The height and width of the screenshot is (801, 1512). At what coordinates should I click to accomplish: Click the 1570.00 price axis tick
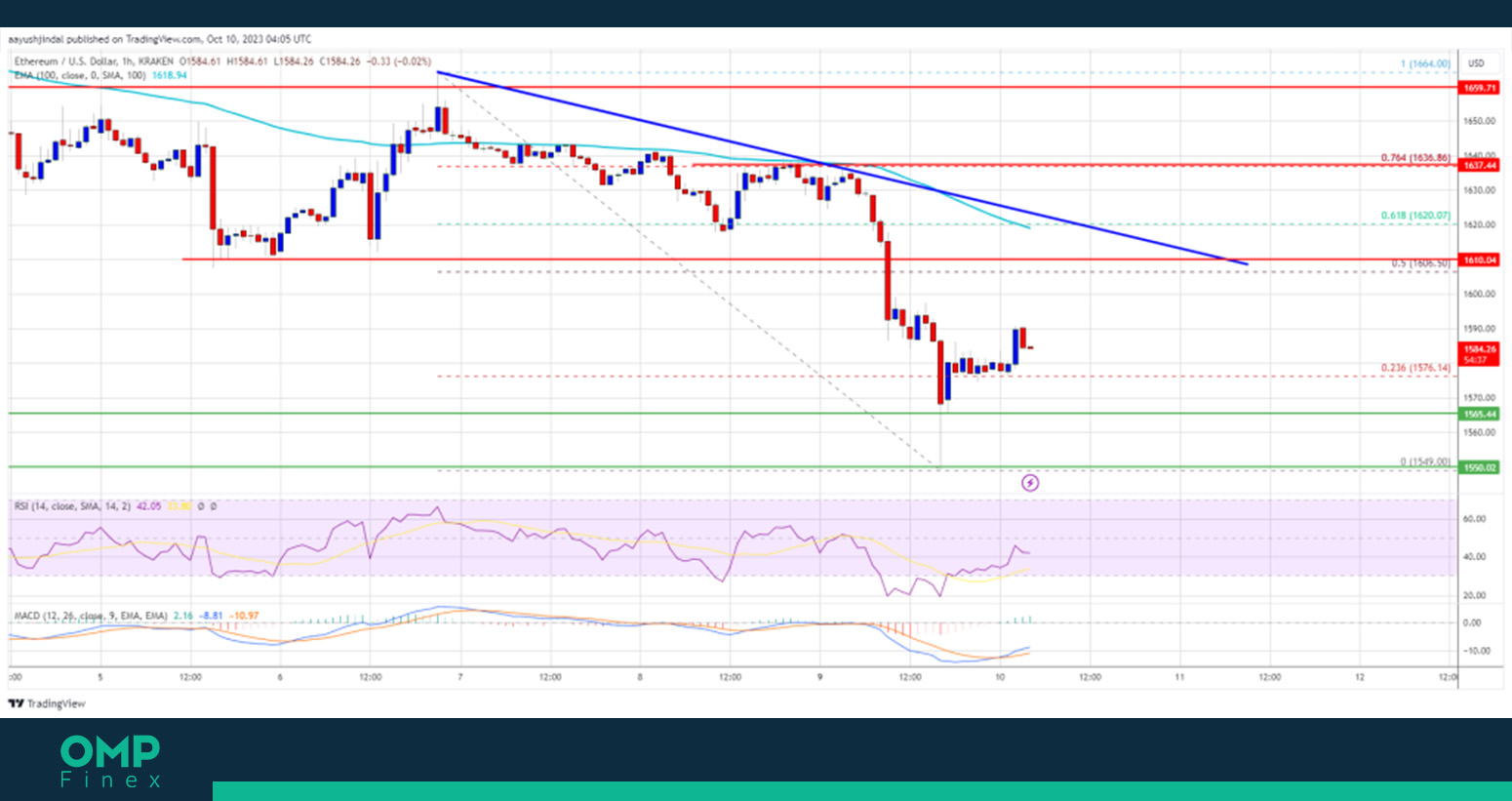(x=1479, y=397)
